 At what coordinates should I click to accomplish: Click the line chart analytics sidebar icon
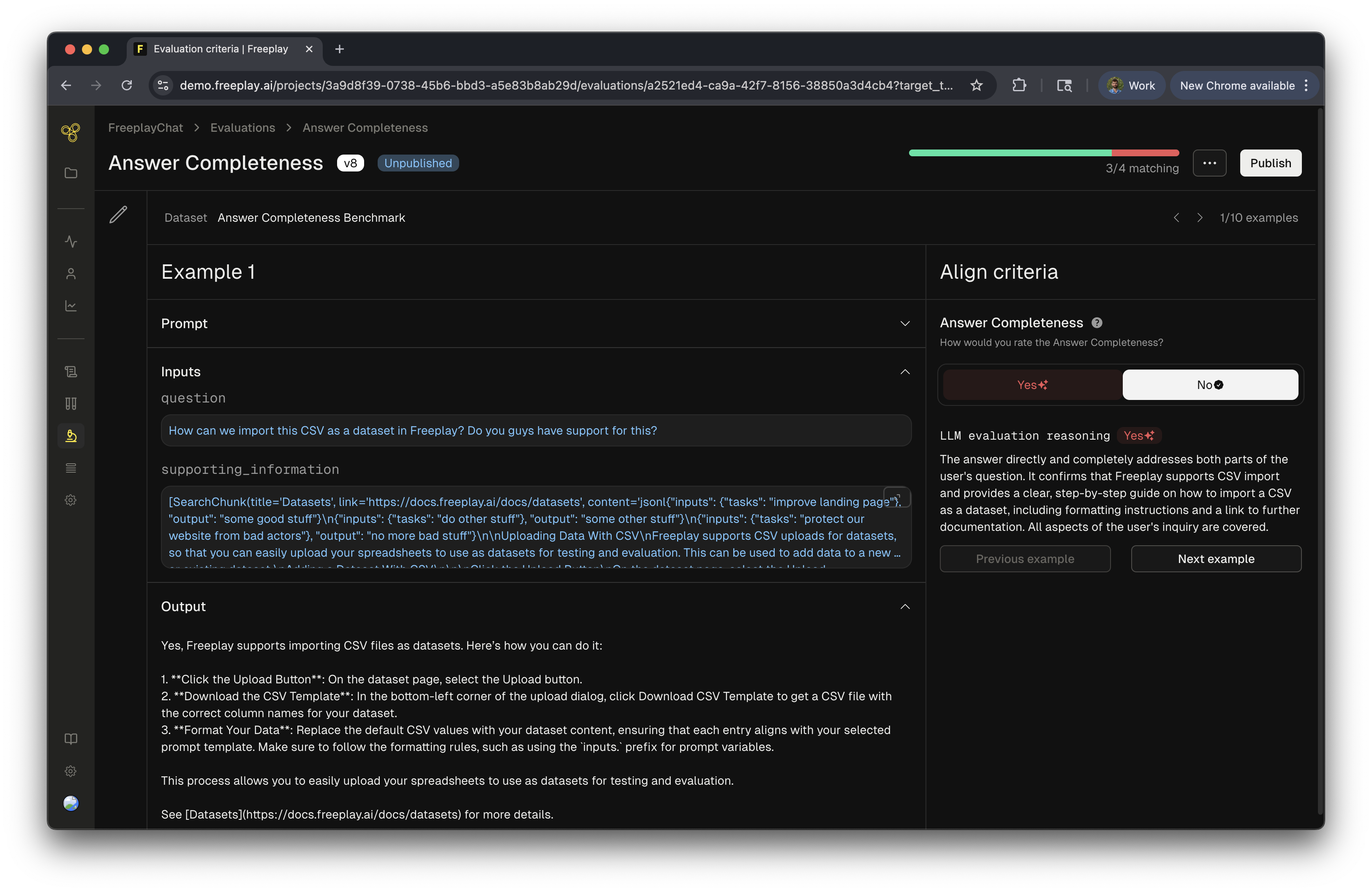click(x=71, y=306)
